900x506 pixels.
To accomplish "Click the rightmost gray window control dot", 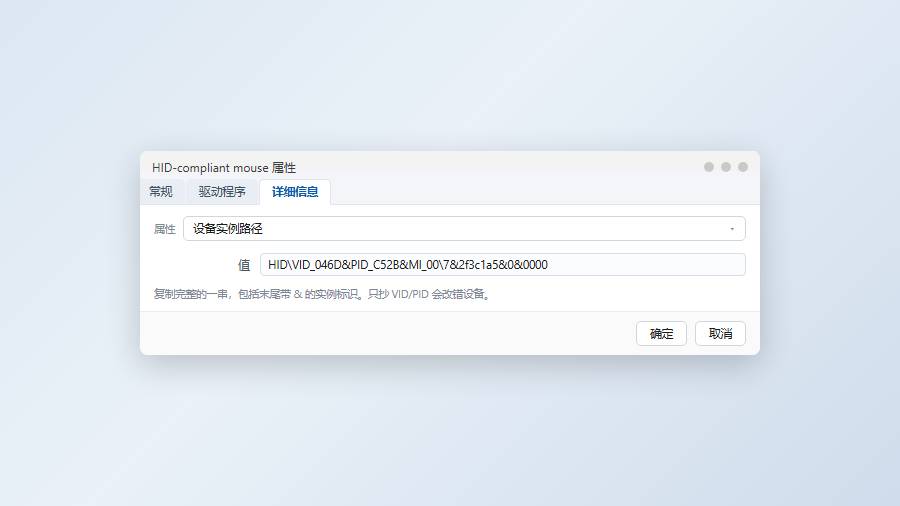I will (x=743, y=167).
